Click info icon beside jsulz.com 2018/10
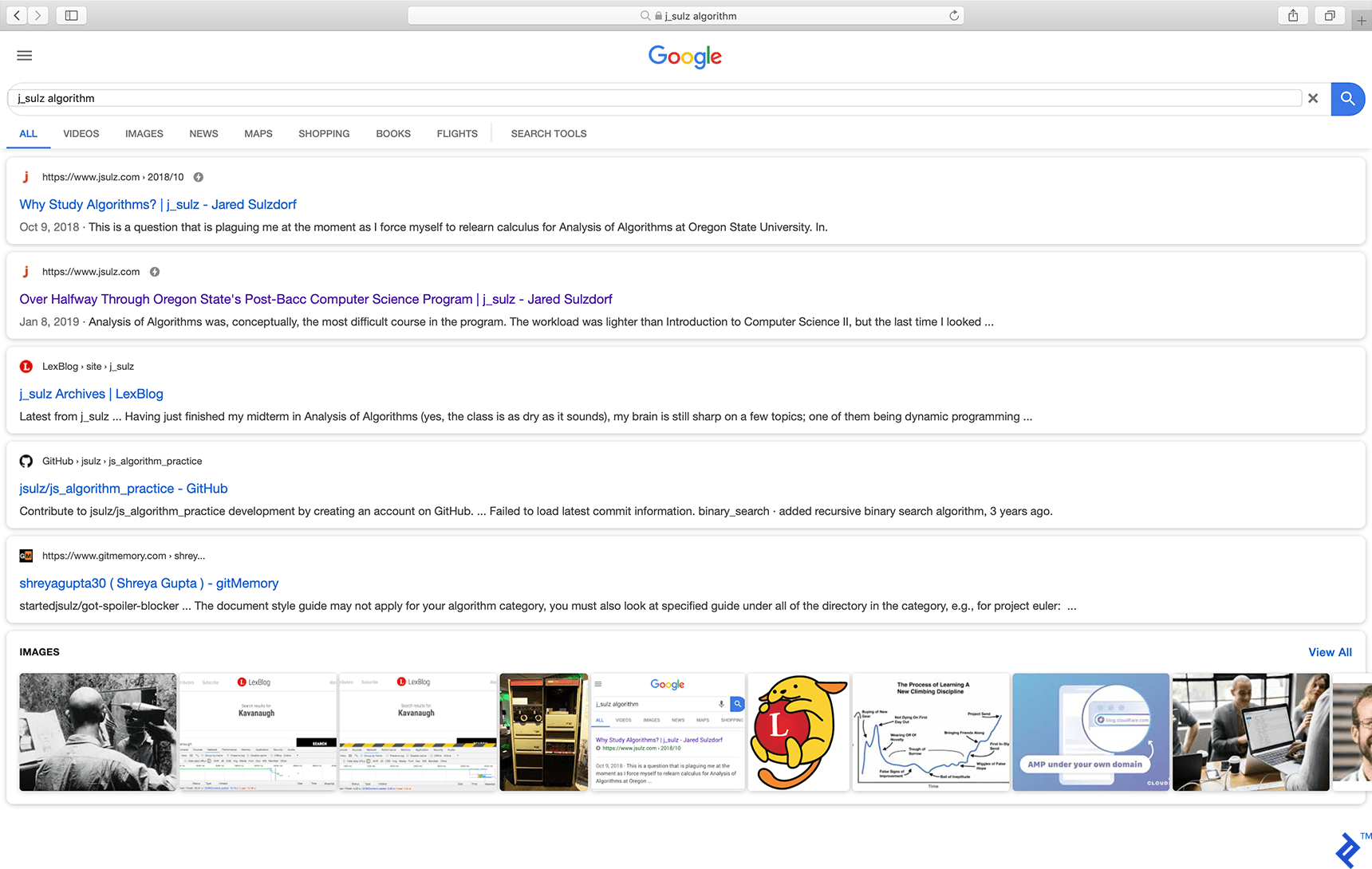The width and height of the screenshot is (1372, 869). pos(199,177)
